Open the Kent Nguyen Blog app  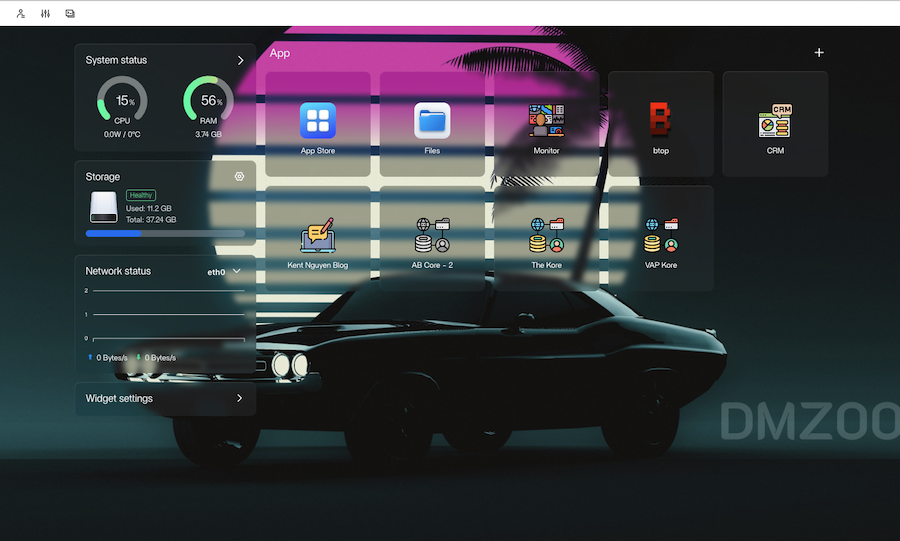pyautogui.click(x=317, y=239)
